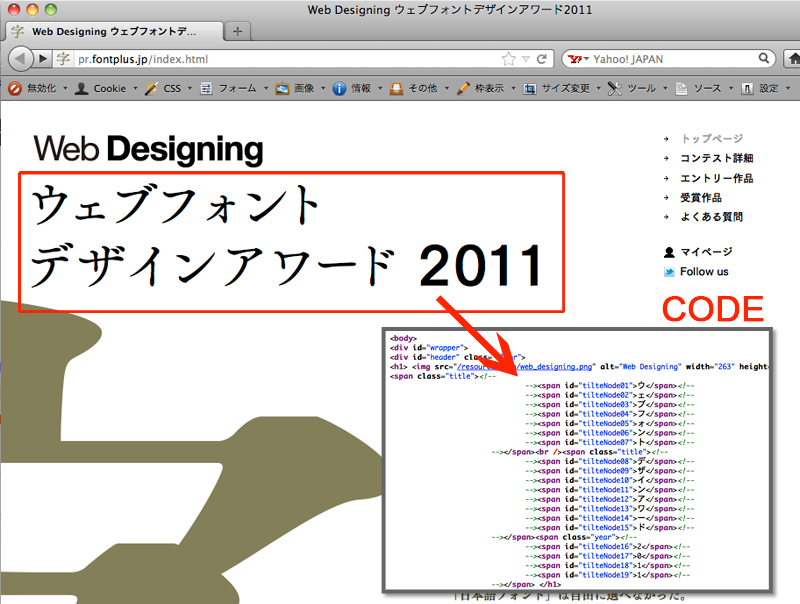The image size is (800, 604).
Task: Open the マイページ link
Action: pyautogui.click(x=707, y=252)
